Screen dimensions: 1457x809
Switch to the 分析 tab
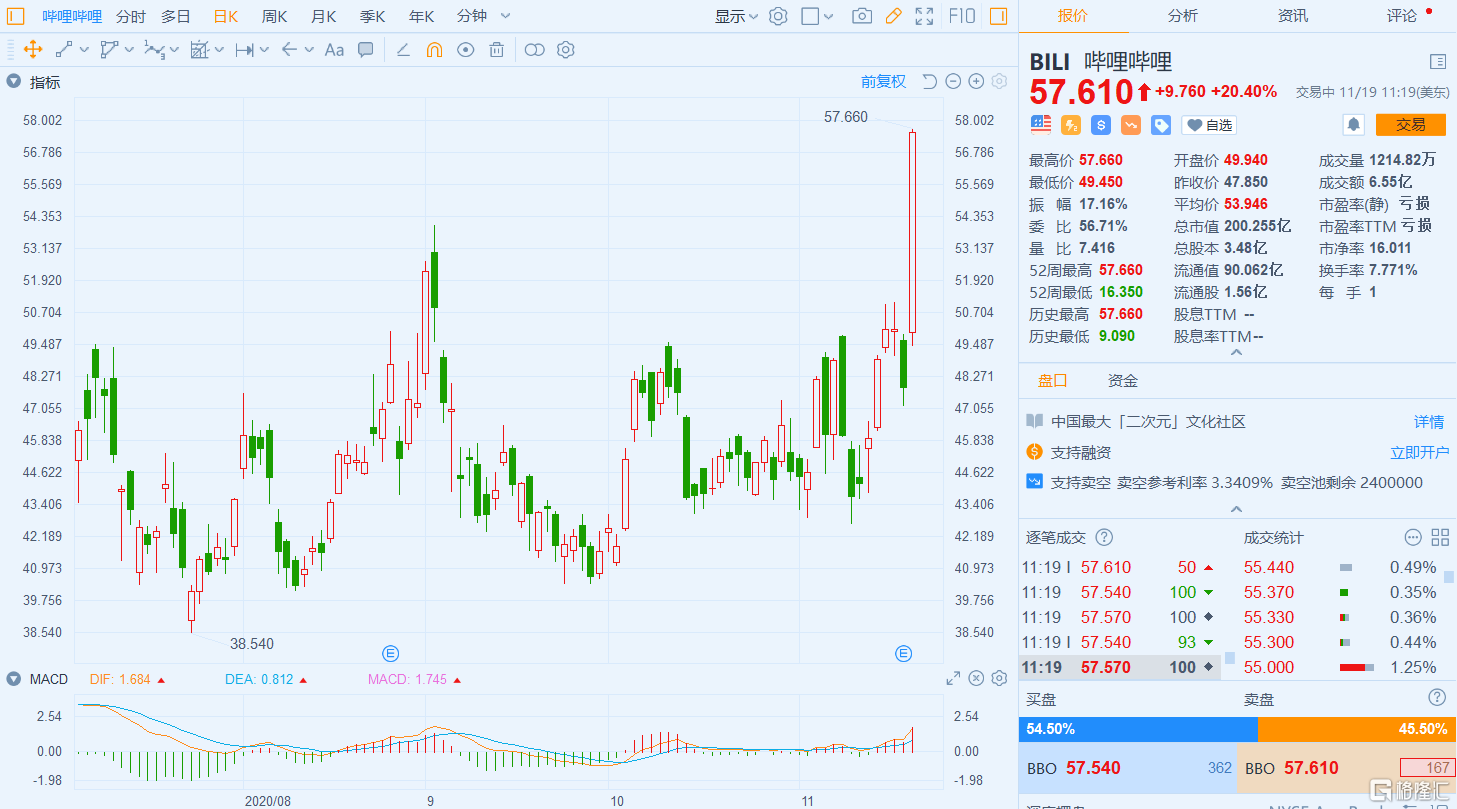tap(1182, 16)
